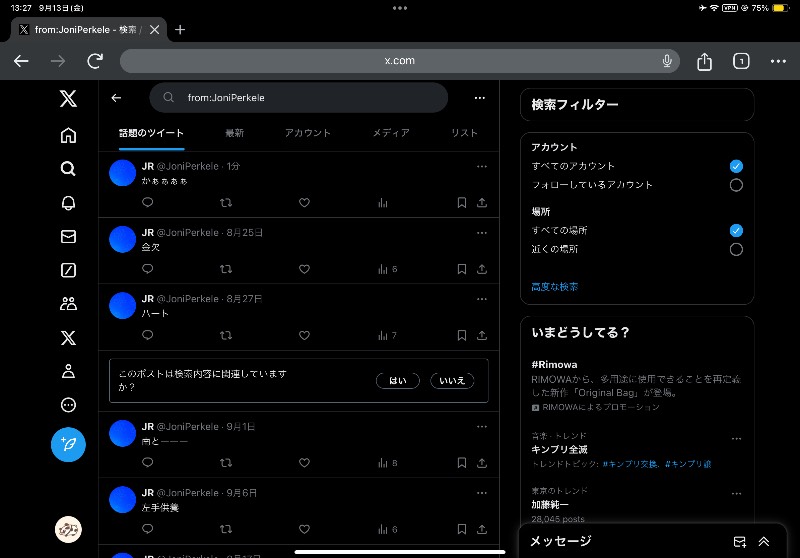Open more menu on 8月27日 post
The image size is (800, 558).
[482, 299]
